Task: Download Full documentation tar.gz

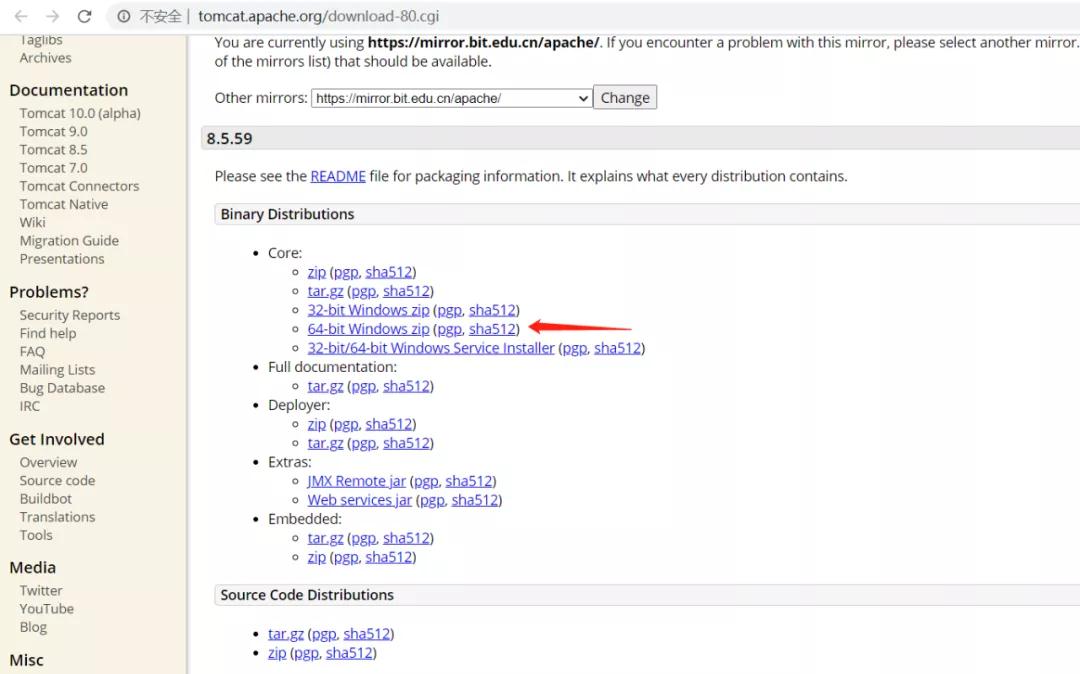Action: (325, 386)
